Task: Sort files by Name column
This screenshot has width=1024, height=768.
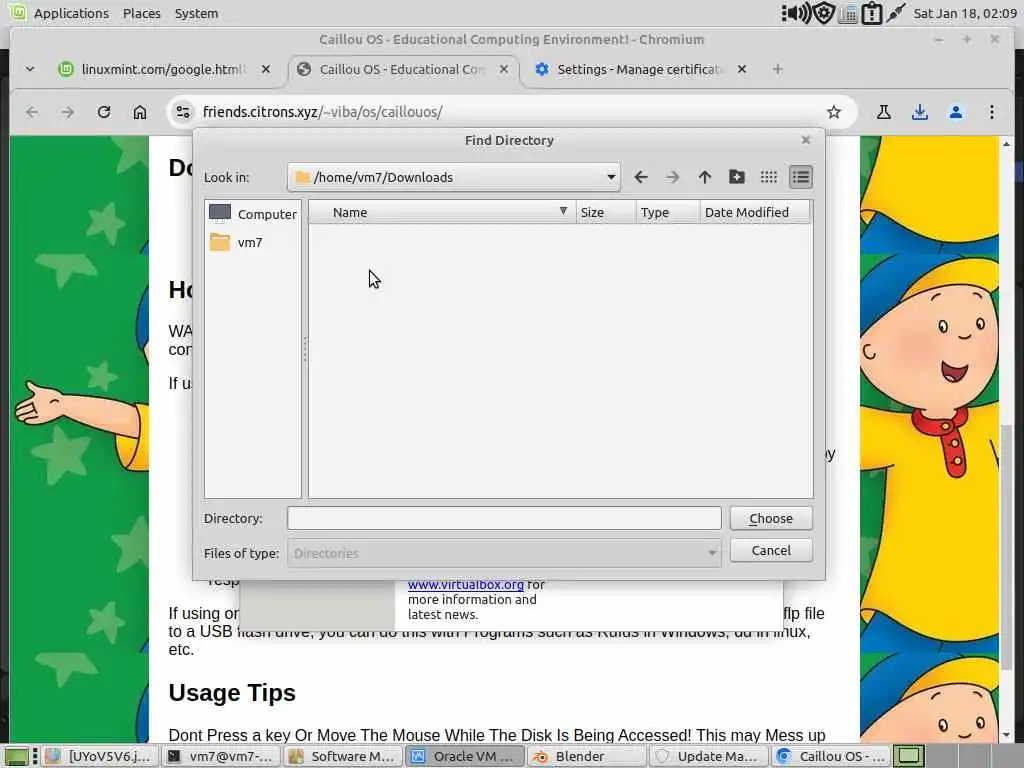Action: 442,212
